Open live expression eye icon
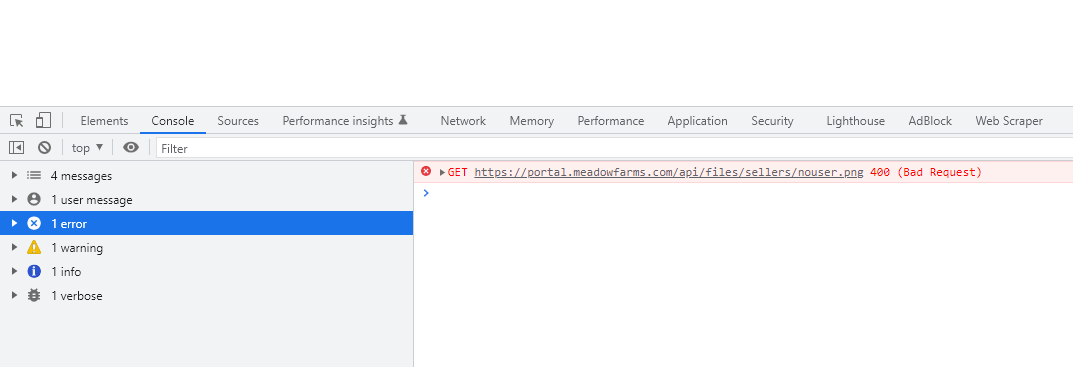Image resolution: width=1073 pixels, height=367 pixels. click(x=131, y=147)
